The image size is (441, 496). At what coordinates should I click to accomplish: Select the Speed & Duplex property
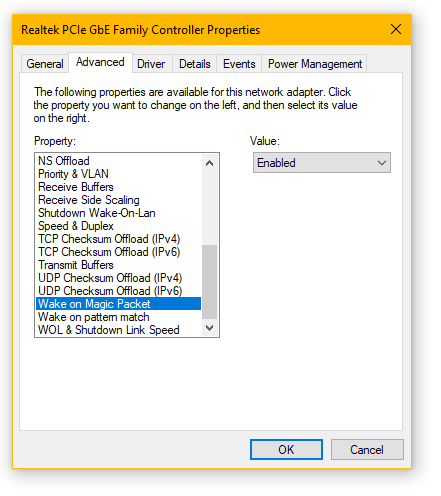(119, 226)
